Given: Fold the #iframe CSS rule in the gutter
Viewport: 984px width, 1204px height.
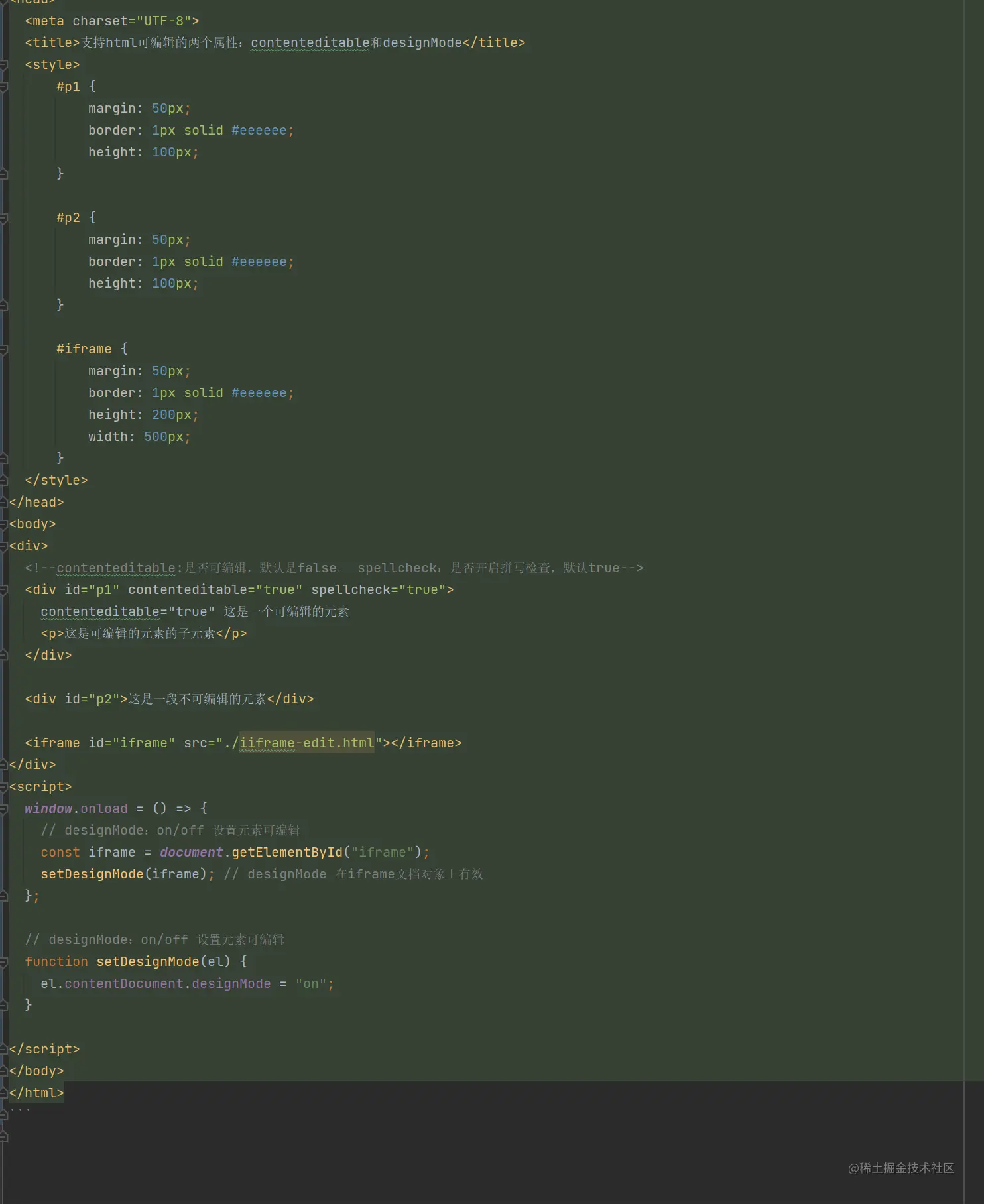Looking at the screenshot, I should [3, 349].
